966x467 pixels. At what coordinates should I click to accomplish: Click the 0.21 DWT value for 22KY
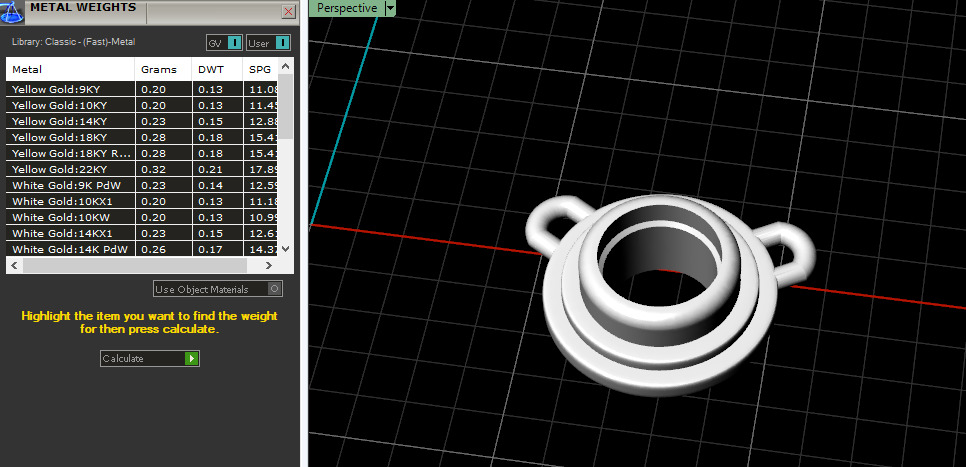(211, 169)
